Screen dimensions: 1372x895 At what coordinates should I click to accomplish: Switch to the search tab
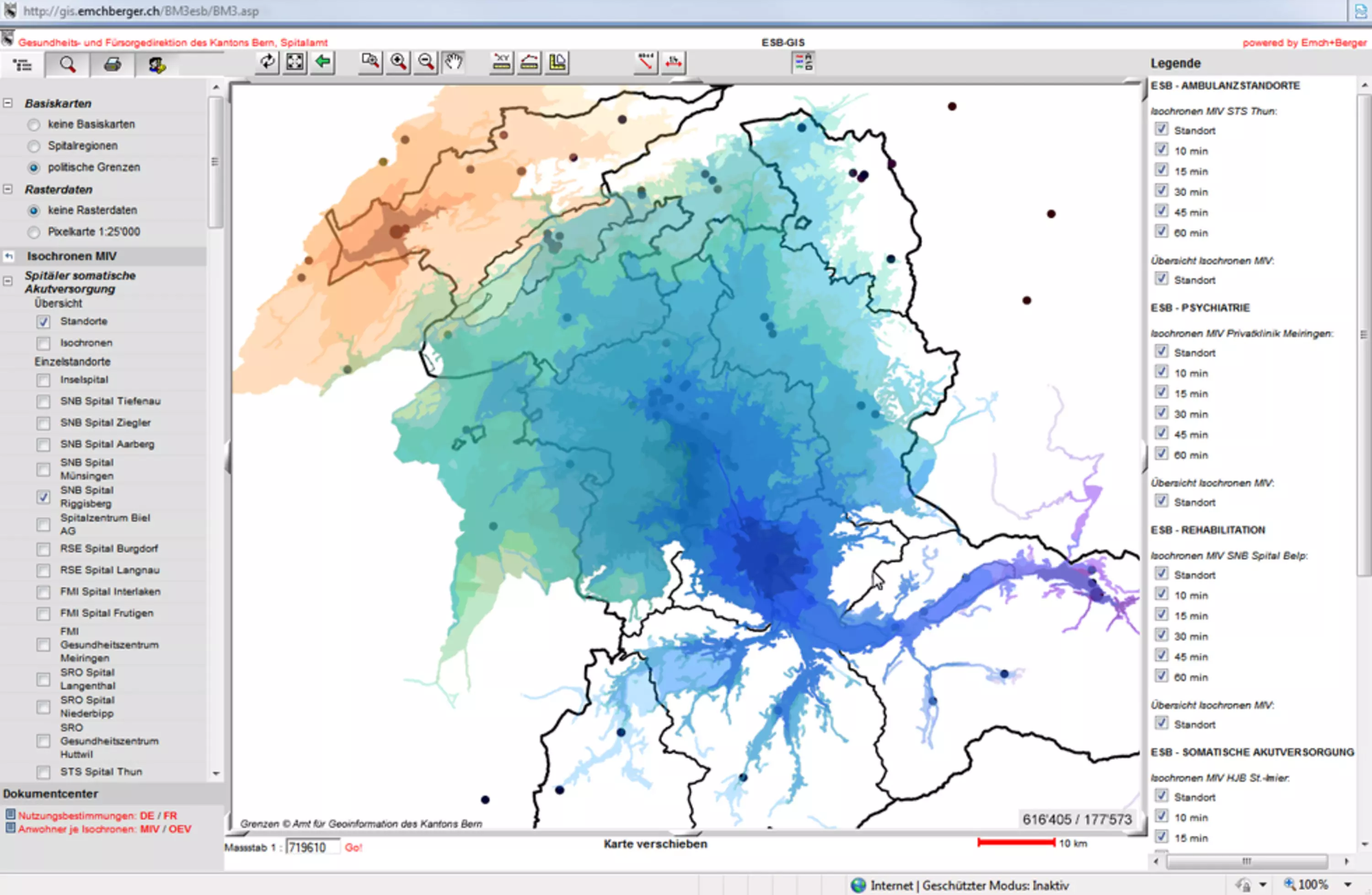[67, 64]
